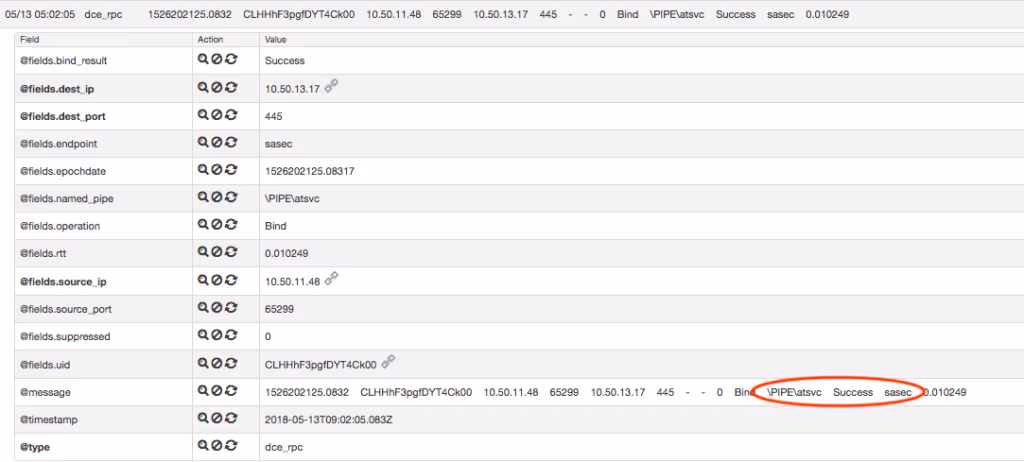Click the magnifier for @fields.source_port
This screenshot has height=462, width=1024.
[x=203, y=308]
